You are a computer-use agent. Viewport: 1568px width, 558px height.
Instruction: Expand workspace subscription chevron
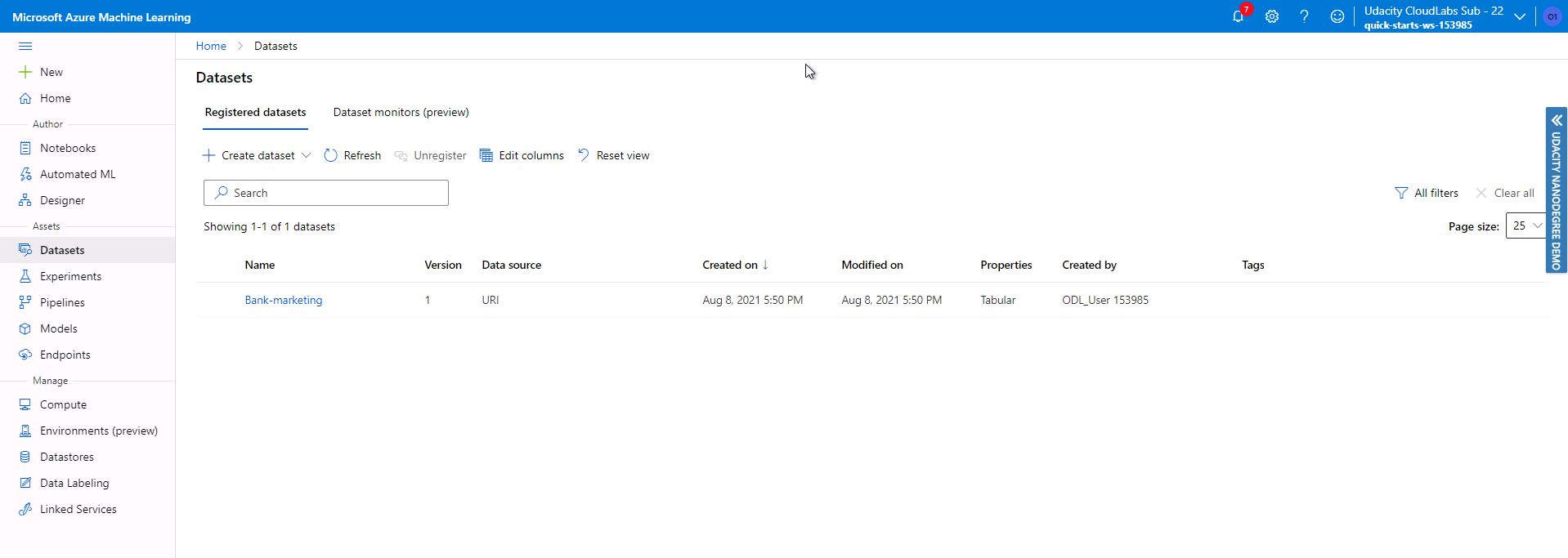(x=1520, y=16)
